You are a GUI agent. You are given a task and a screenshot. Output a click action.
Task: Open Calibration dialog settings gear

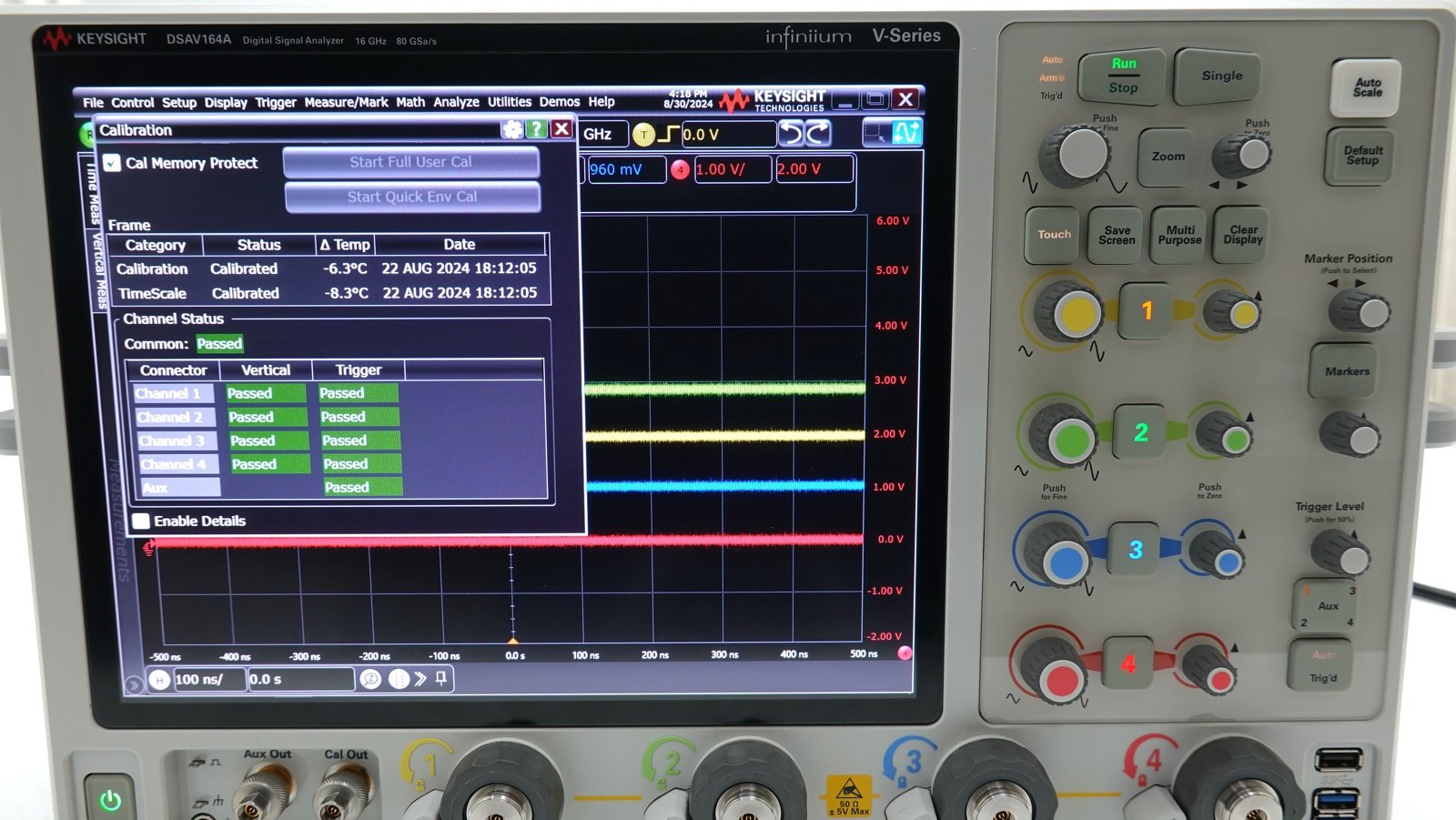click(x=512, y=129)
